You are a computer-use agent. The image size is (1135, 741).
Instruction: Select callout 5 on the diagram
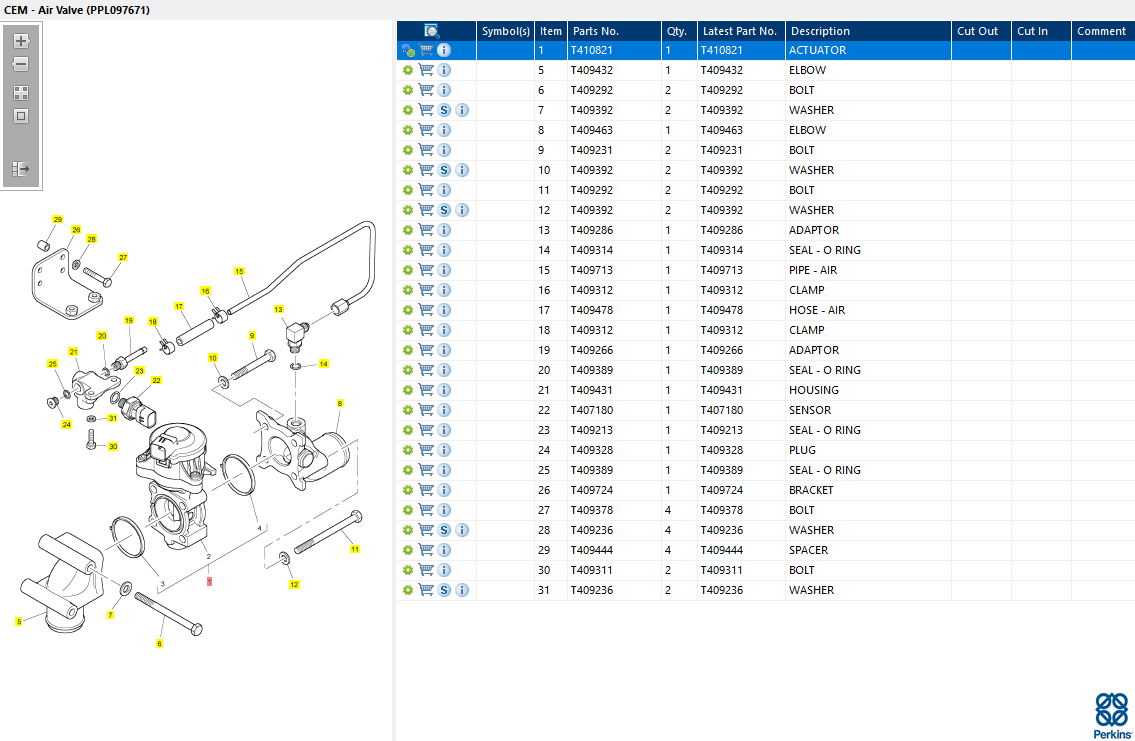click(19, 622)
